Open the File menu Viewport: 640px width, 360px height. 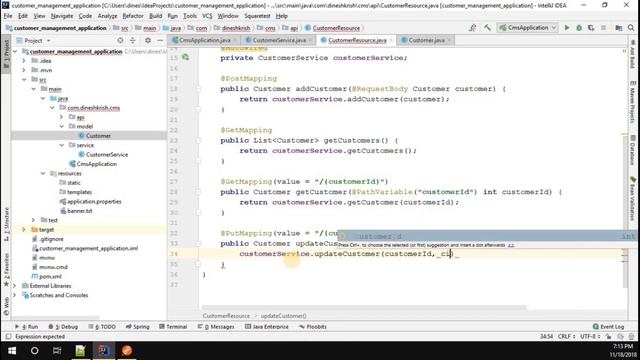[8, 16]
